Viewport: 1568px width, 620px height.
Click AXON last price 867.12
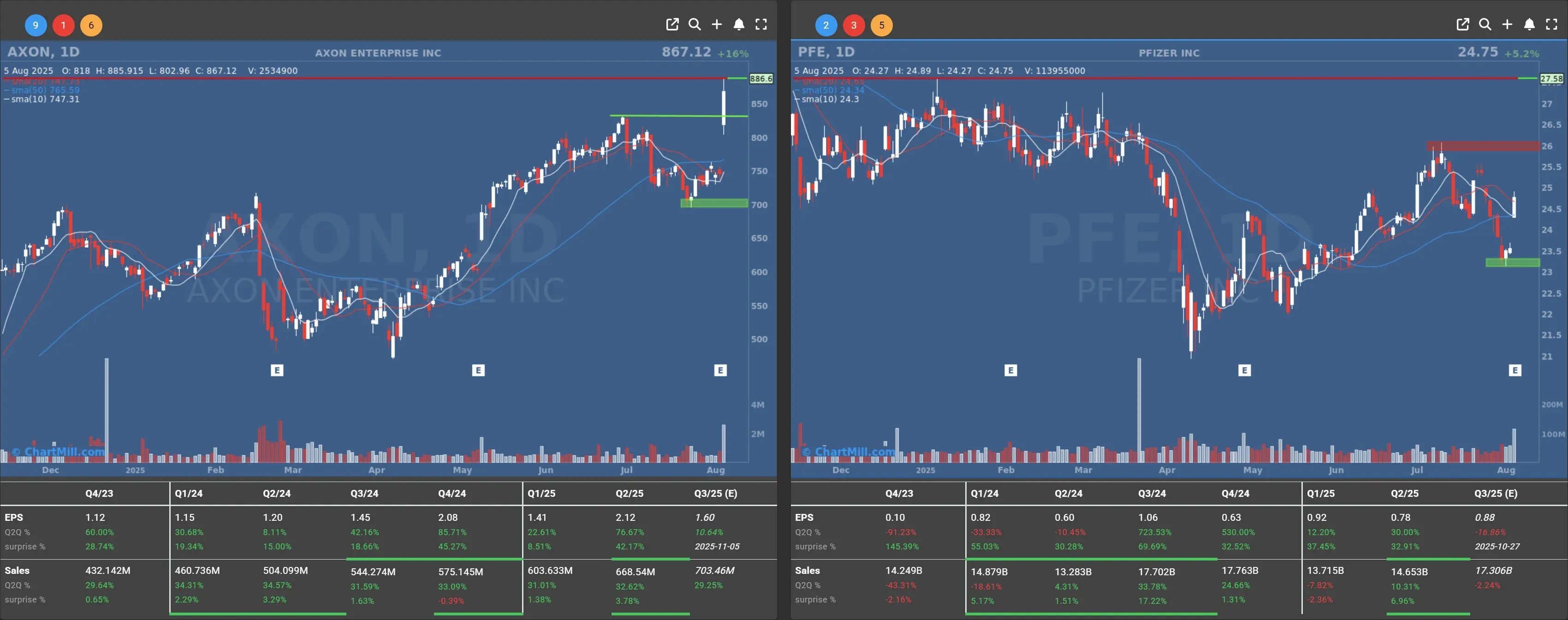click(687, 52)
